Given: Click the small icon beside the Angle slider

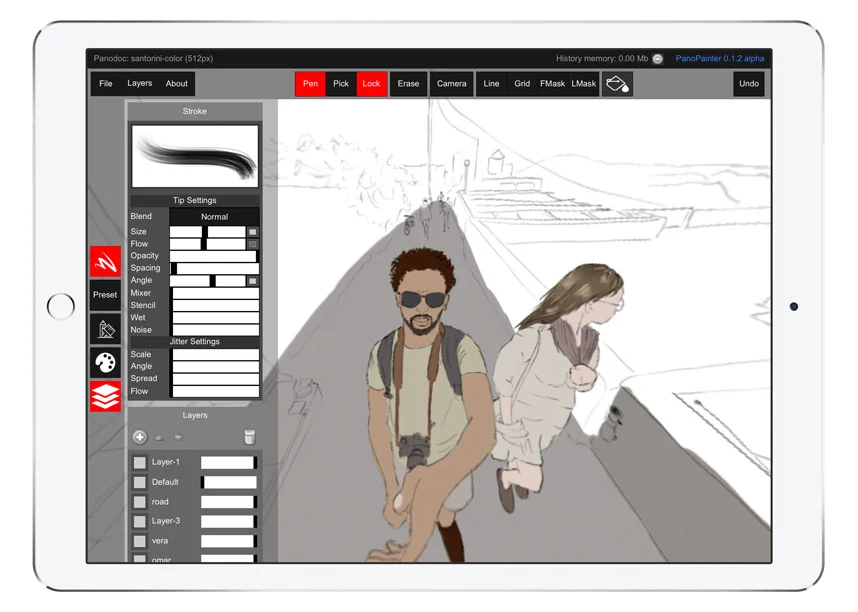Looking at the screenshot, I should click(253, 281).
